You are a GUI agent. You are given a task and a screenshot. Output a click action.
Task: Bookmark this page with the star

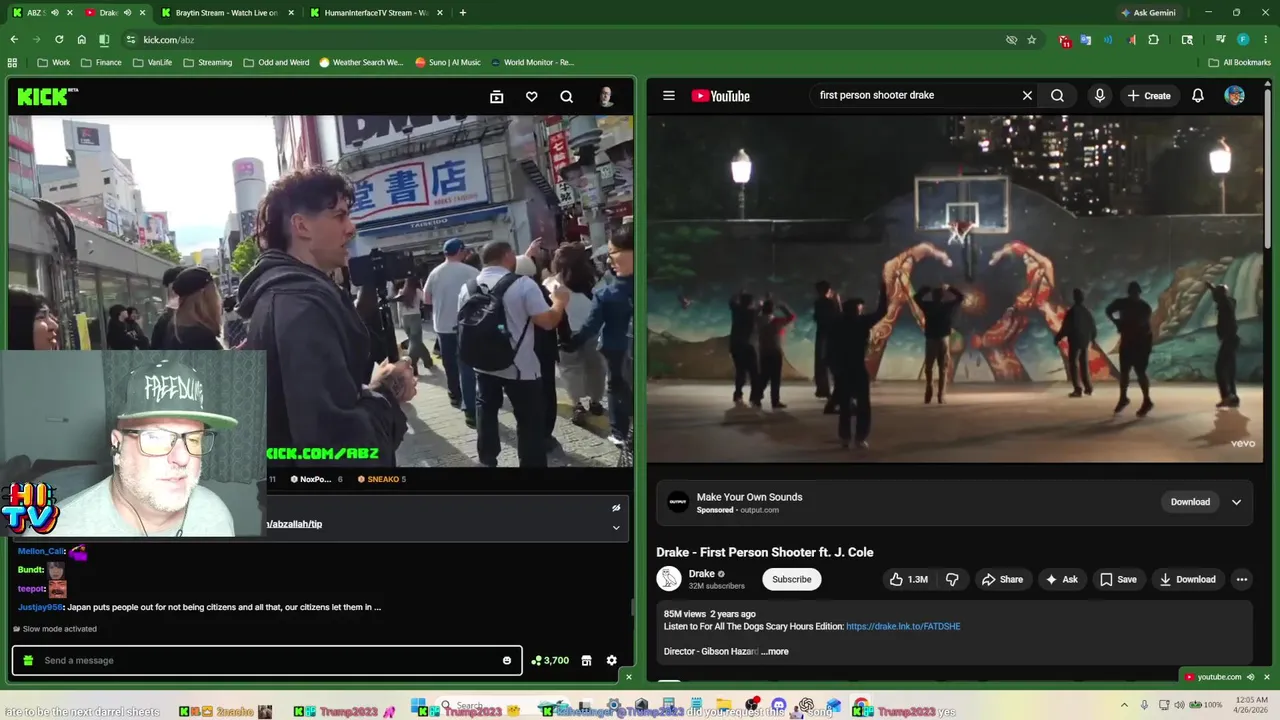coord(1031,40)
